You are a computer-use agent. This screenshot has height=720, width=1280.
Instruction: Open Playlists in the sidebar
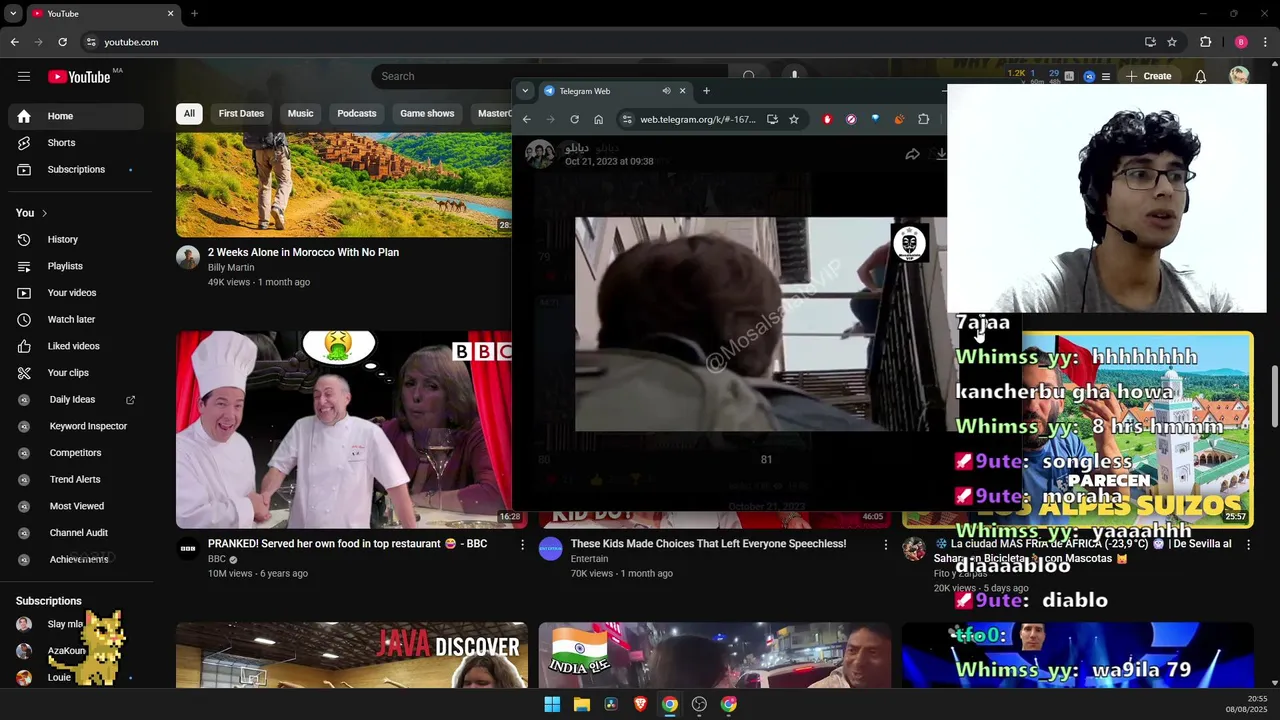76,266
